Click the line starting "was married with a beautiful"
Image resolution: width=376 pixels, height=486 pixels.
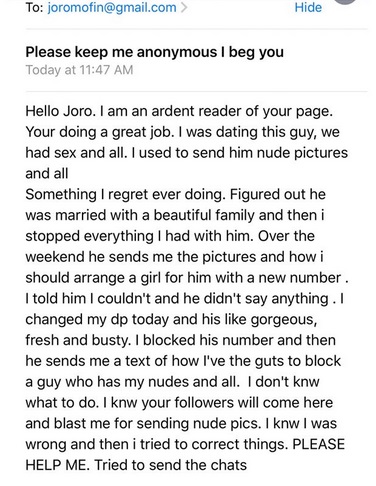coord(175,215)
